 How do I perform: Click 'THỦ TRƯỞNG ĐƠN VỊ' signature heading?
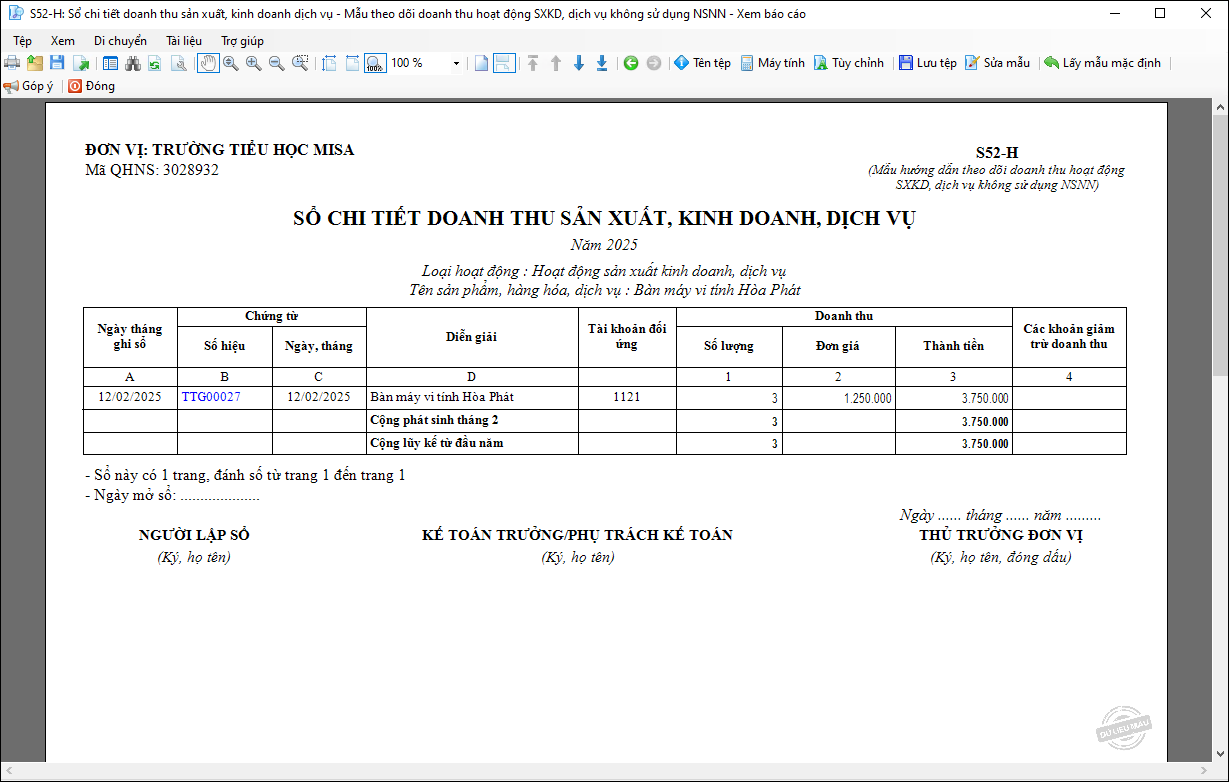[x=1001, y=535]
